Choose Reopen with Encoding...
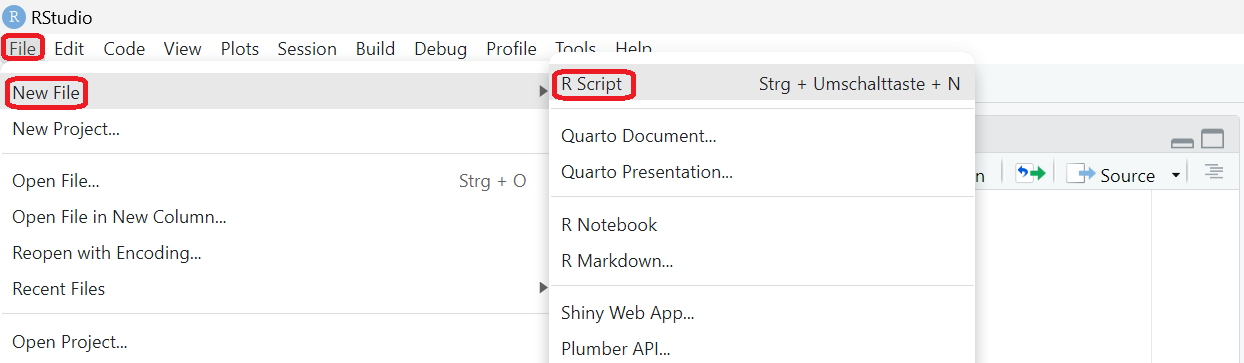1244x363 pixels. click(275, 253)
